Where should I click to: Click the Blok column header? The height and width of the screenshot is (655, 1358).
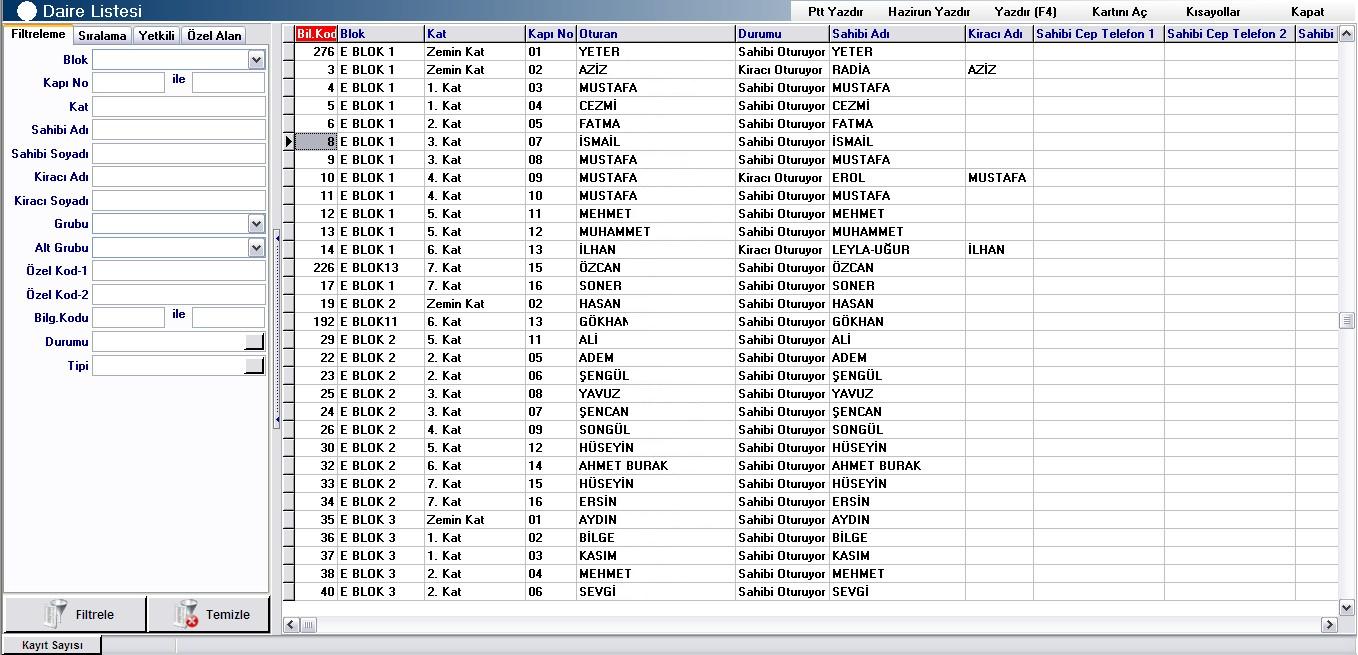point(381,34)
